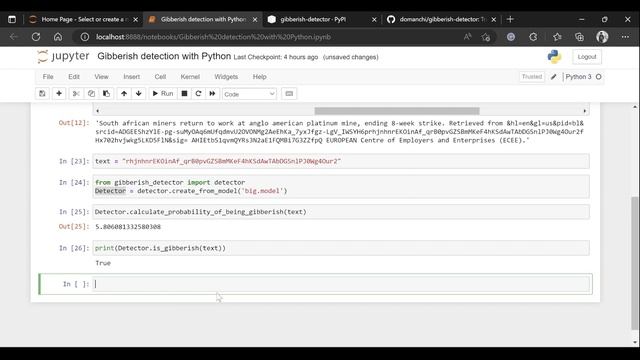The width and height of the screenshot is (640, 360).
Task: Interrupt the kernel with stop icon
Action: [184, 93]
